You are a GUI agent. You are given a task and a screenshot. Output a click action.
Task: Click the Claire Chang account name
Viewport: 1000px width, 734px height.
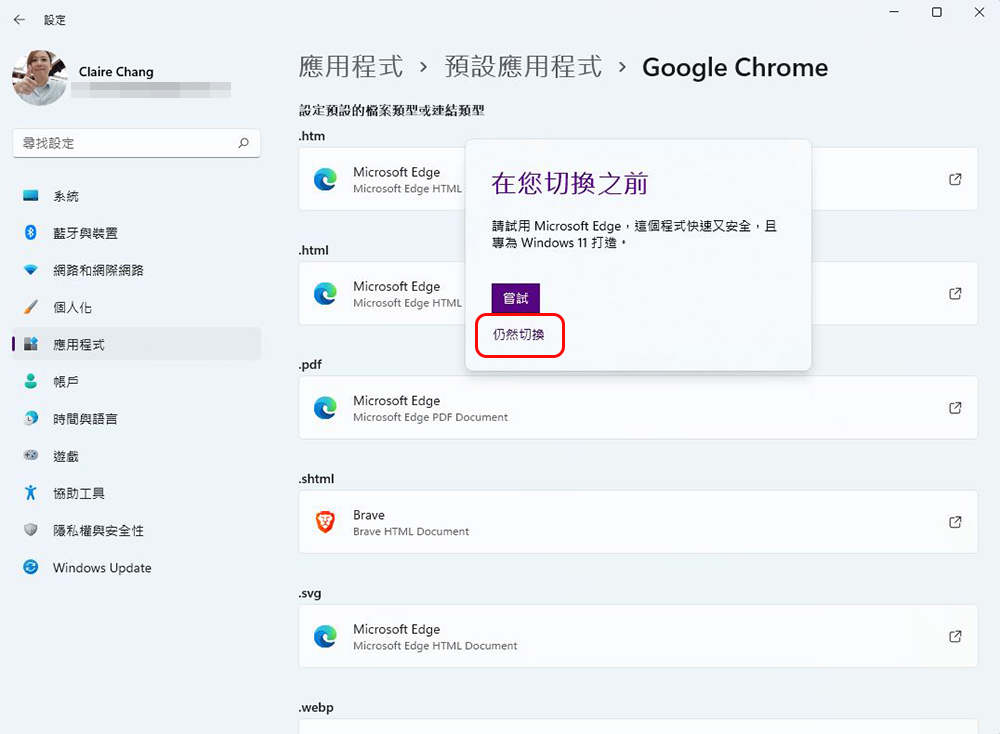click(x=116, y=71)
